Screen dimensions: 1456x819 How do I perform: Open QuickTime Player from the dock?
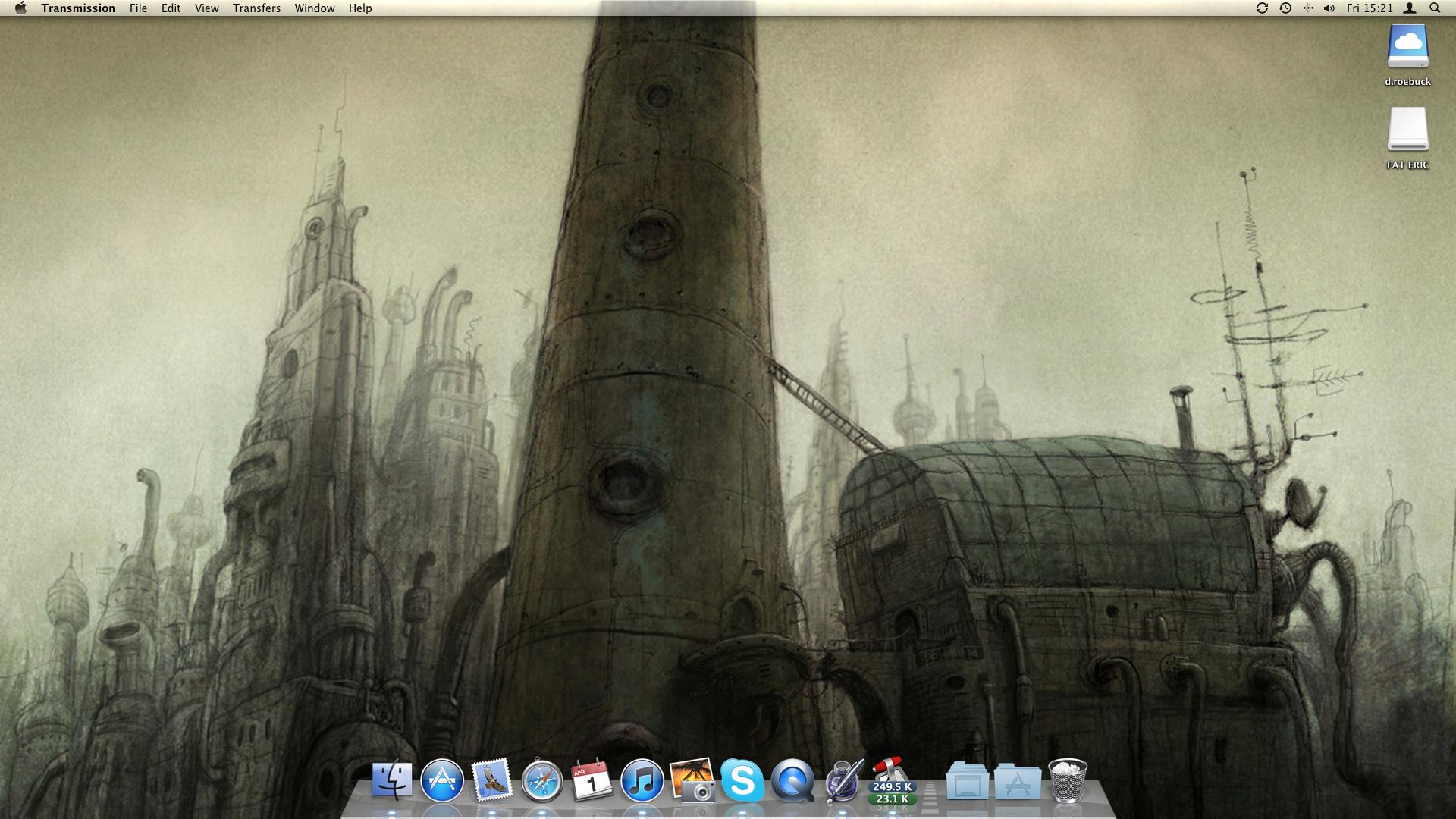coord(792,780)
